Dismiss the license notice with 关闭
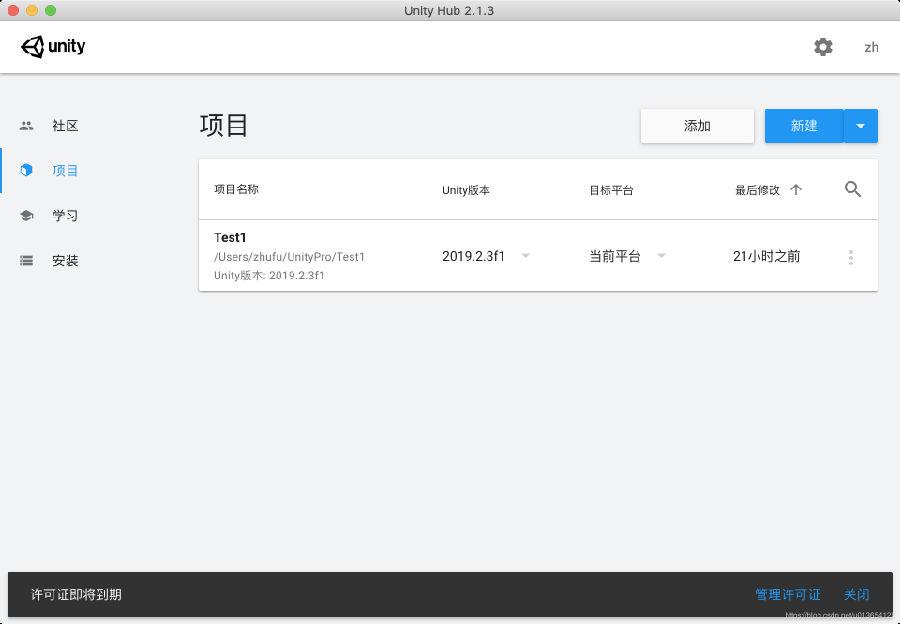The image size is (900, 624). [x=856, y=595]
